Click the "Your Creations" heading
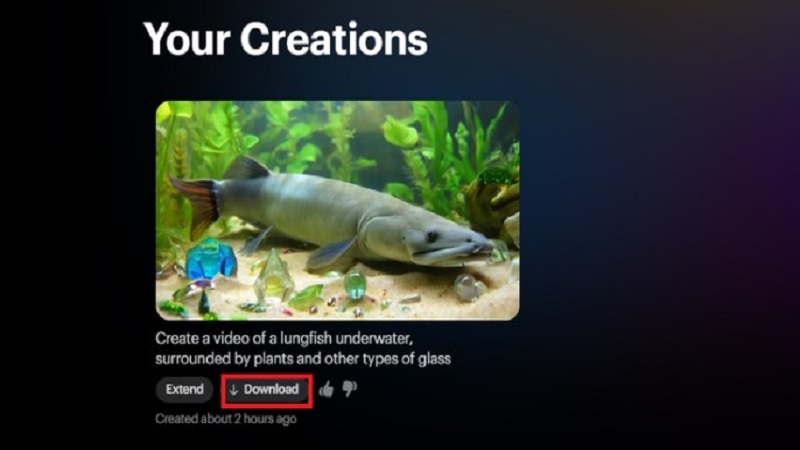Image resolution: width=800 pixels, height=450 pixels. 285,39
